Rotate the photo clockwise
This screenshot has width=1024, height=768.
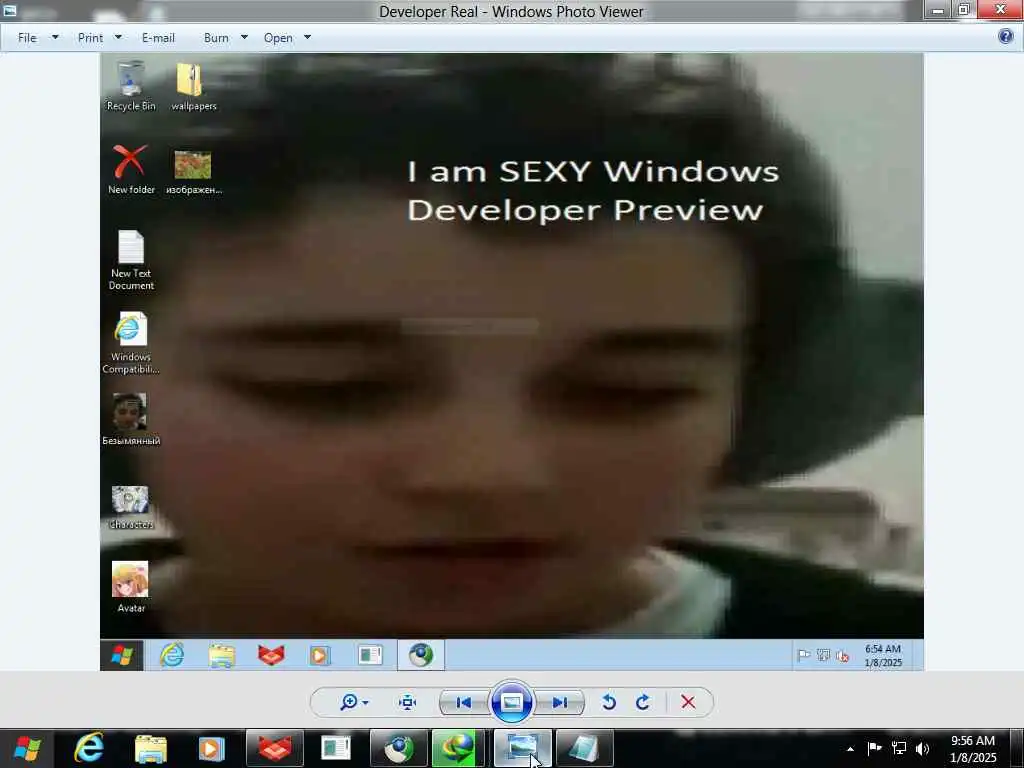pyautogui.click(x=643, y=703)
